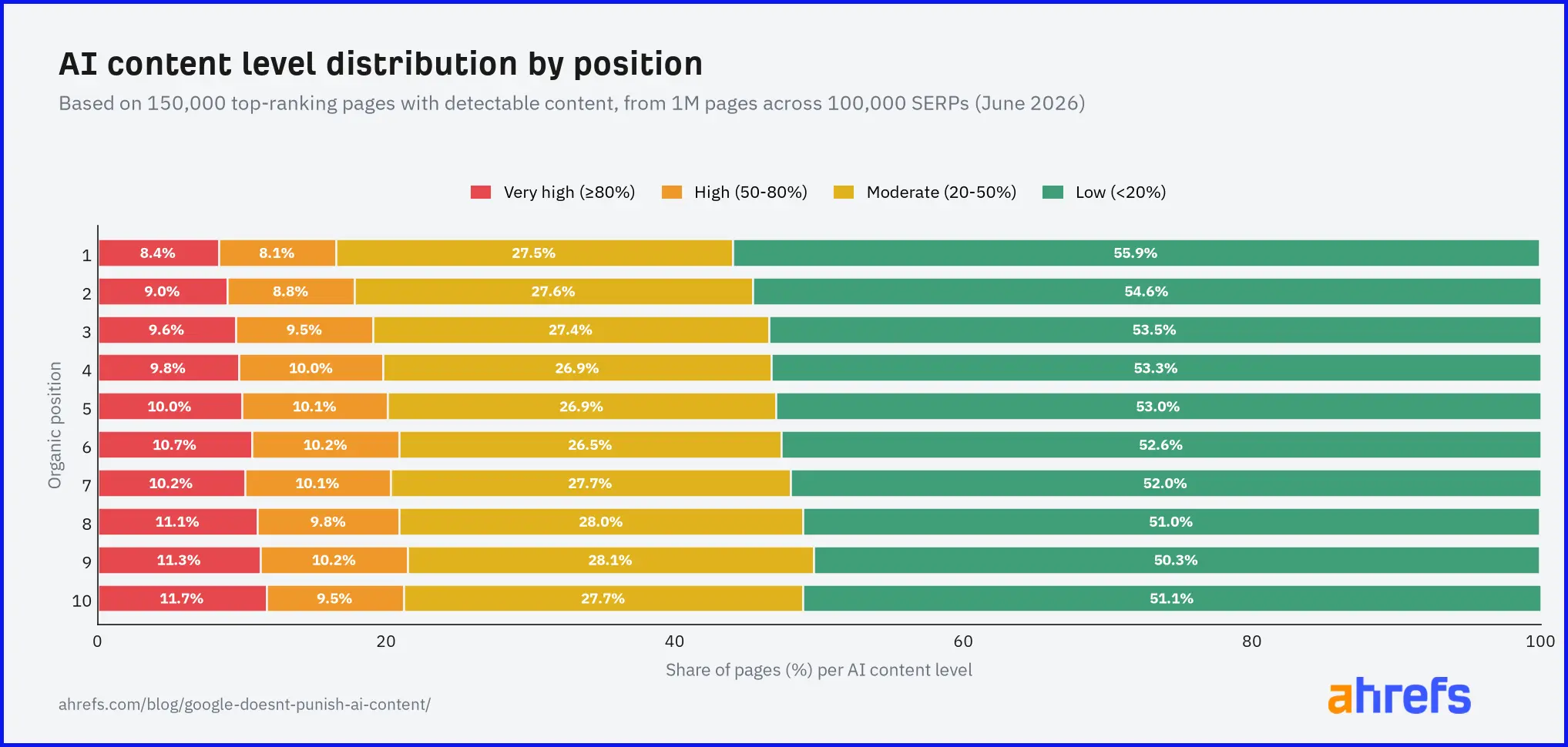1568x747 pixels.
Task: Click the 8.4% red segment in row 1
Action: click(x=159, y=253)
